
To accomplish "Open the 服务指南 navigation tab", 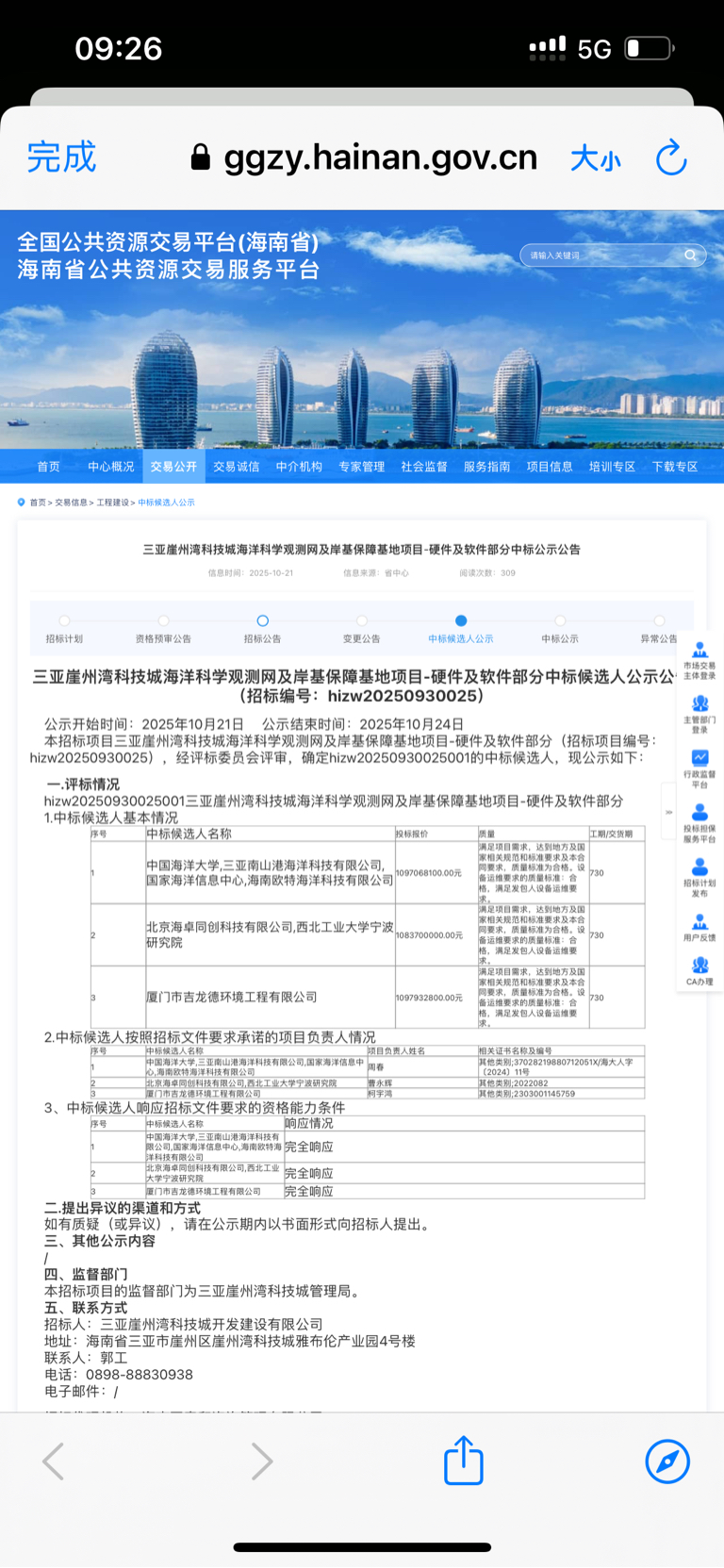I will [486, 467].
